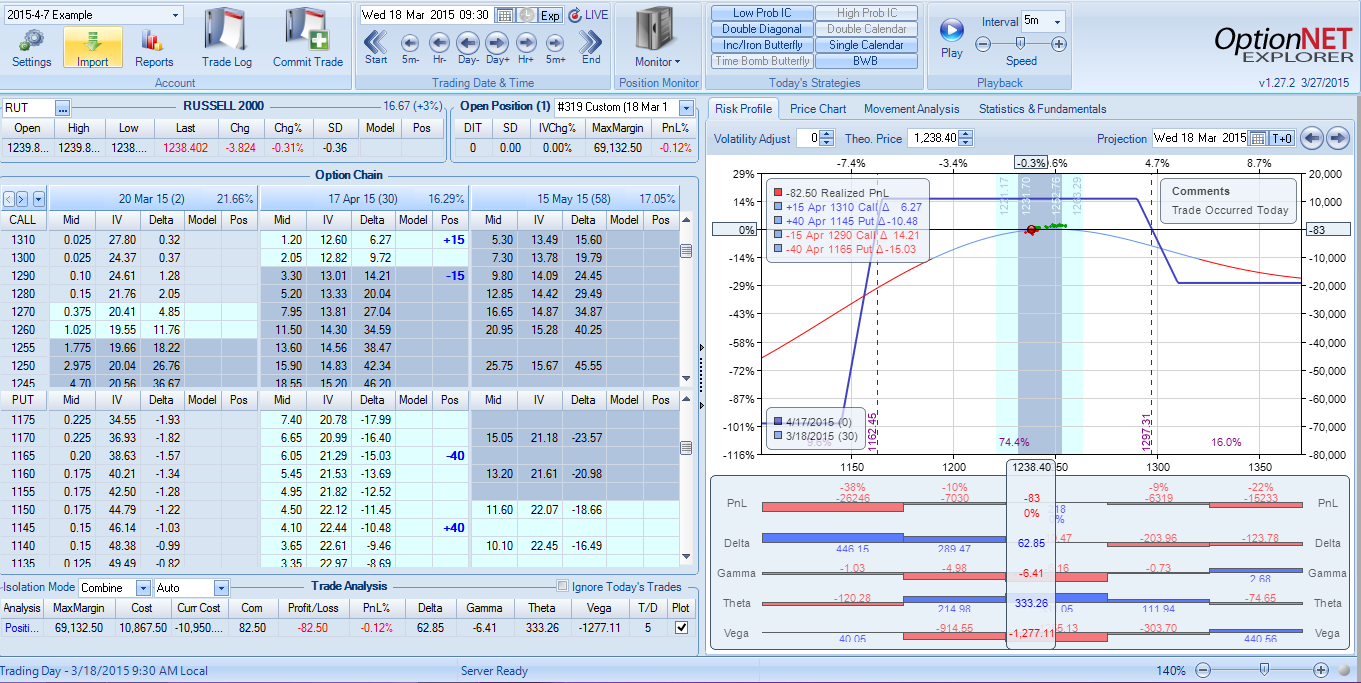This screenshot has width=1361, height=683.
Task: Go back one hour with Hr-
Action: [439, 45]
